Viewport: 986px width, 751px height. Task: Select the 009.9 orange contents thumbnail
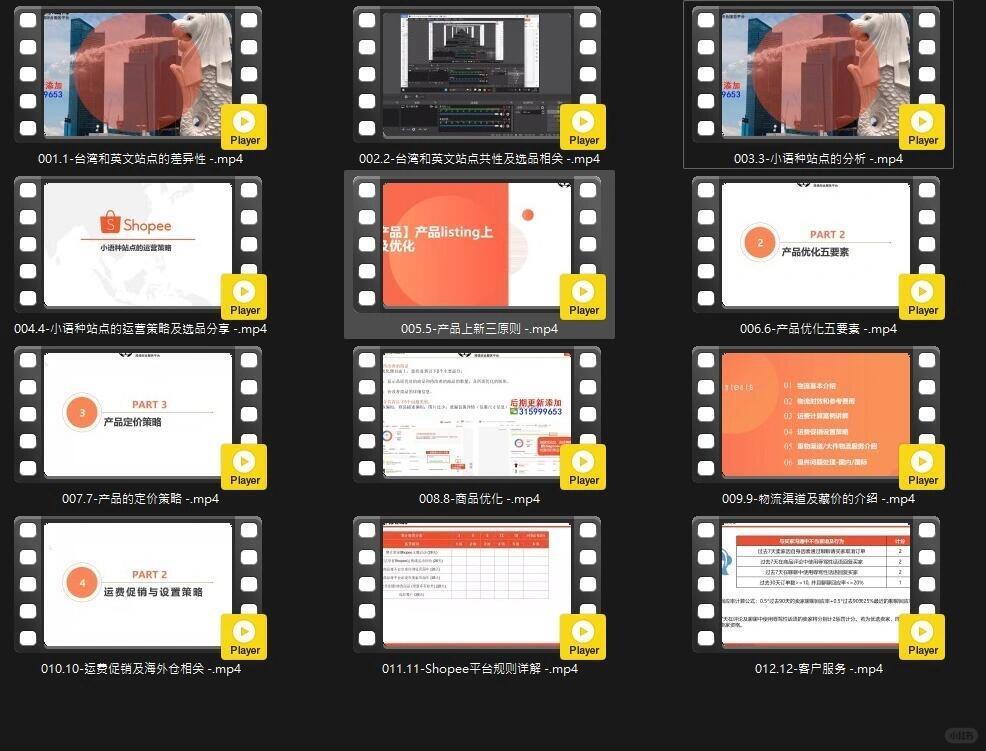point(816,414)
